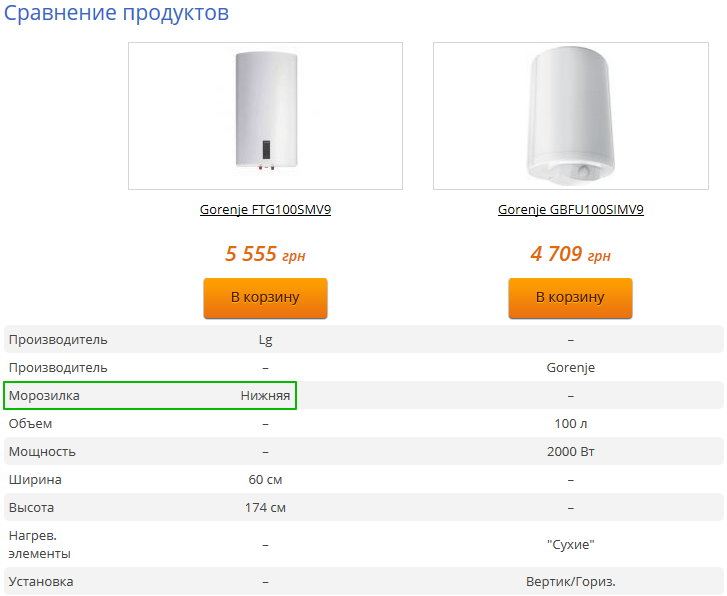Click the 4 709 грн price
The width and height of the screenshot is (727, 596).
570,254
